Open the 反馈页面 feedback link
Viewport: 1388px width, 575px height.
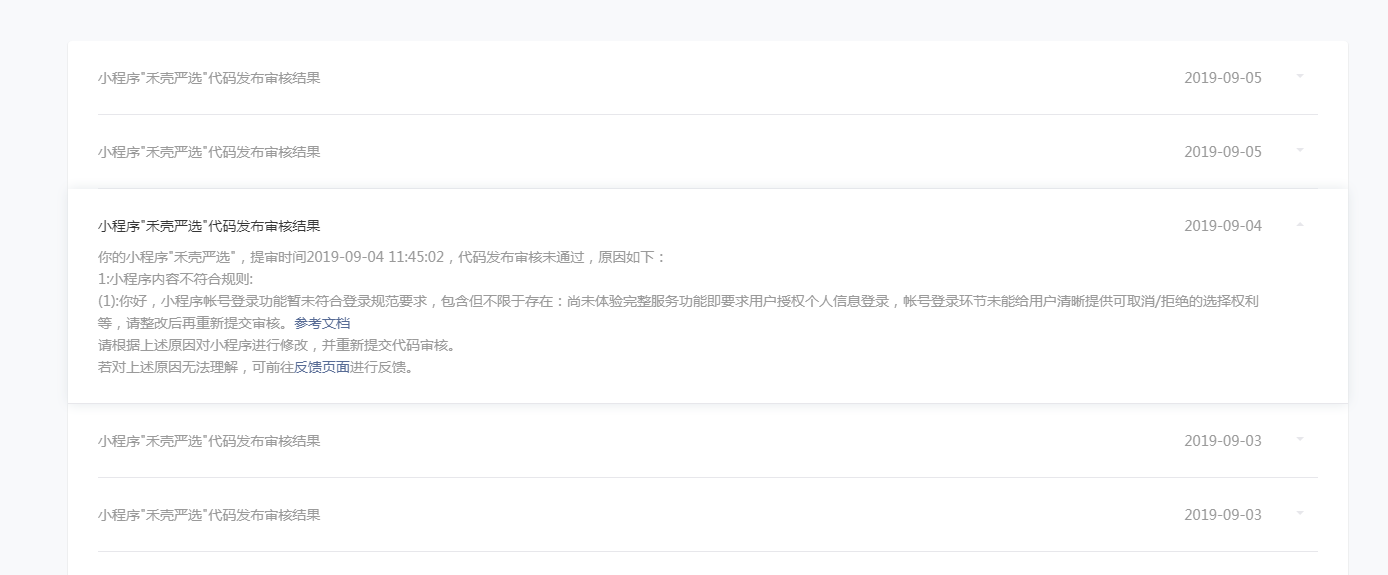(322, 367)
